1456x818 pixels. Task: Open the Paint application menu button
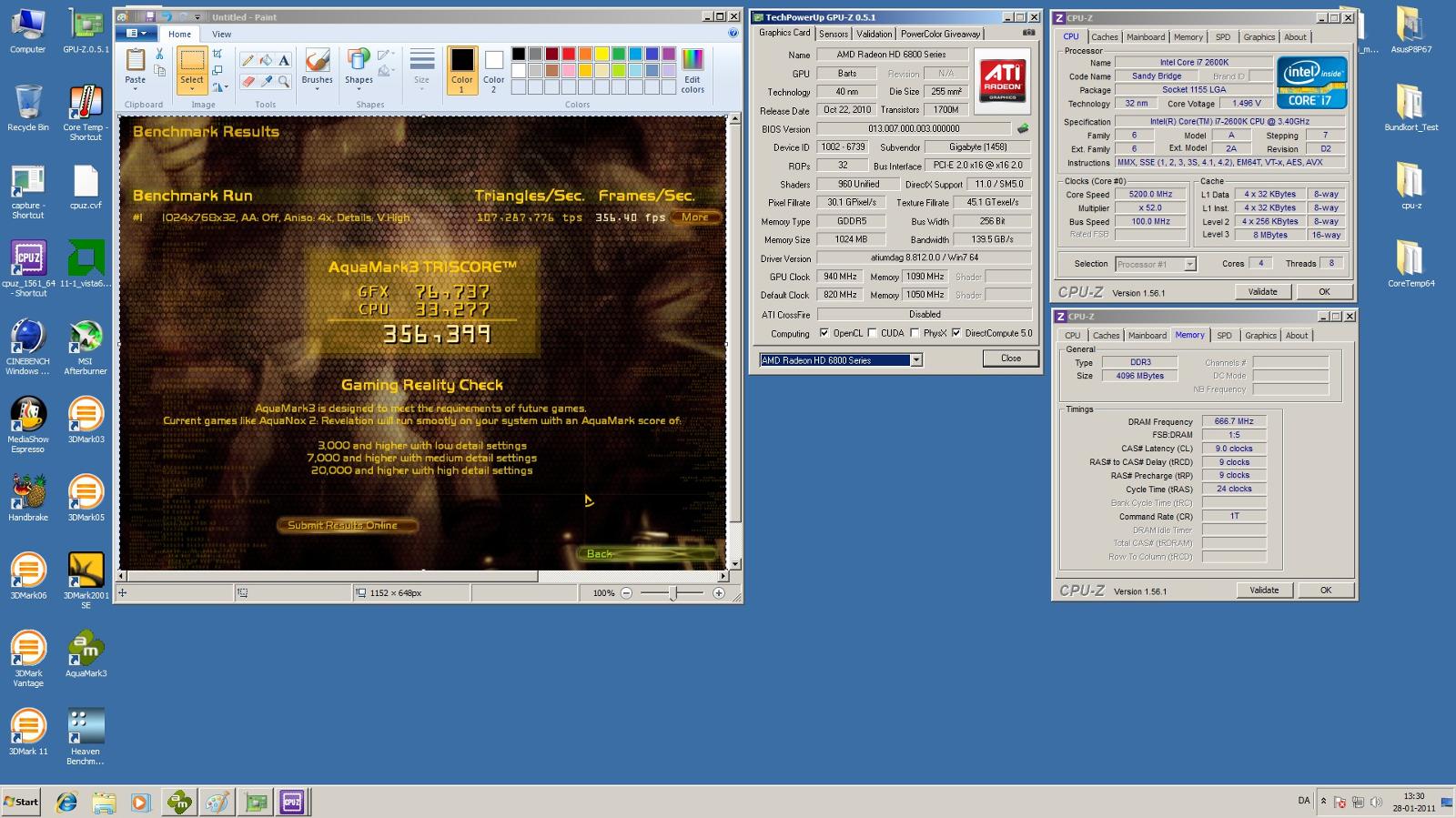(138, 34)
